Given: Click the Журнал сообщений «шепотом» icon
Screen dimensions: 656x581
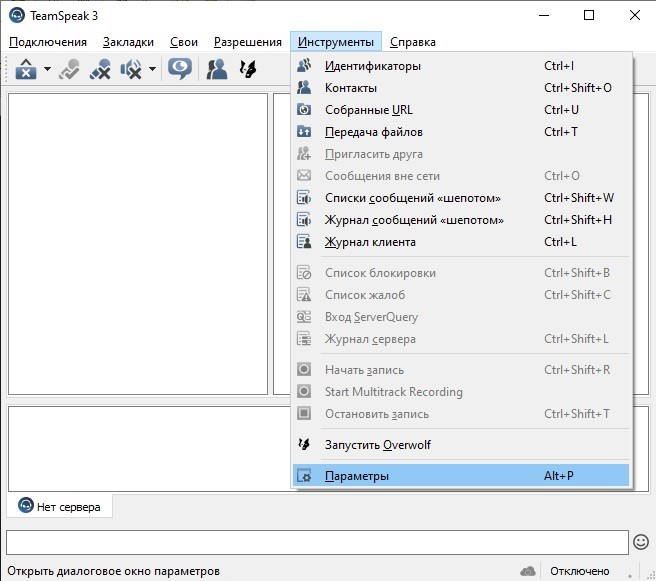Looking at the screenshot, I should click(x=304, y=220).
